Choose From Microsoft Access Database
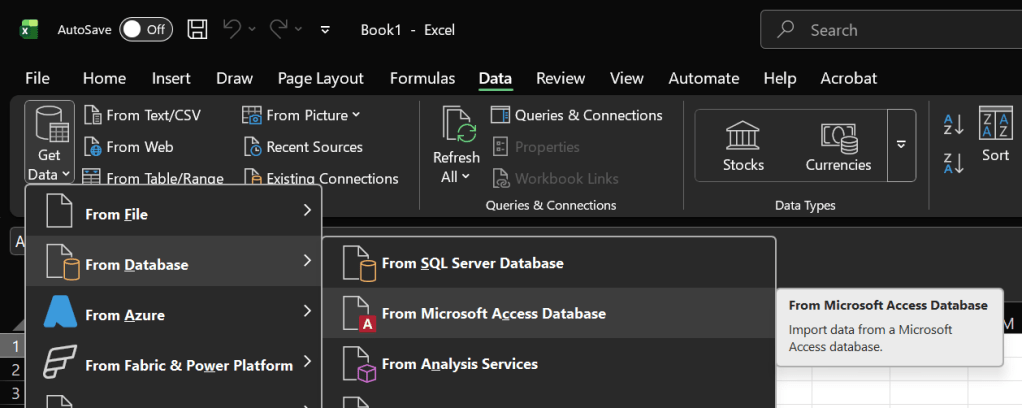Image resolution: width=1022 pixels, height=408 pixels. (x=549, y=313)
